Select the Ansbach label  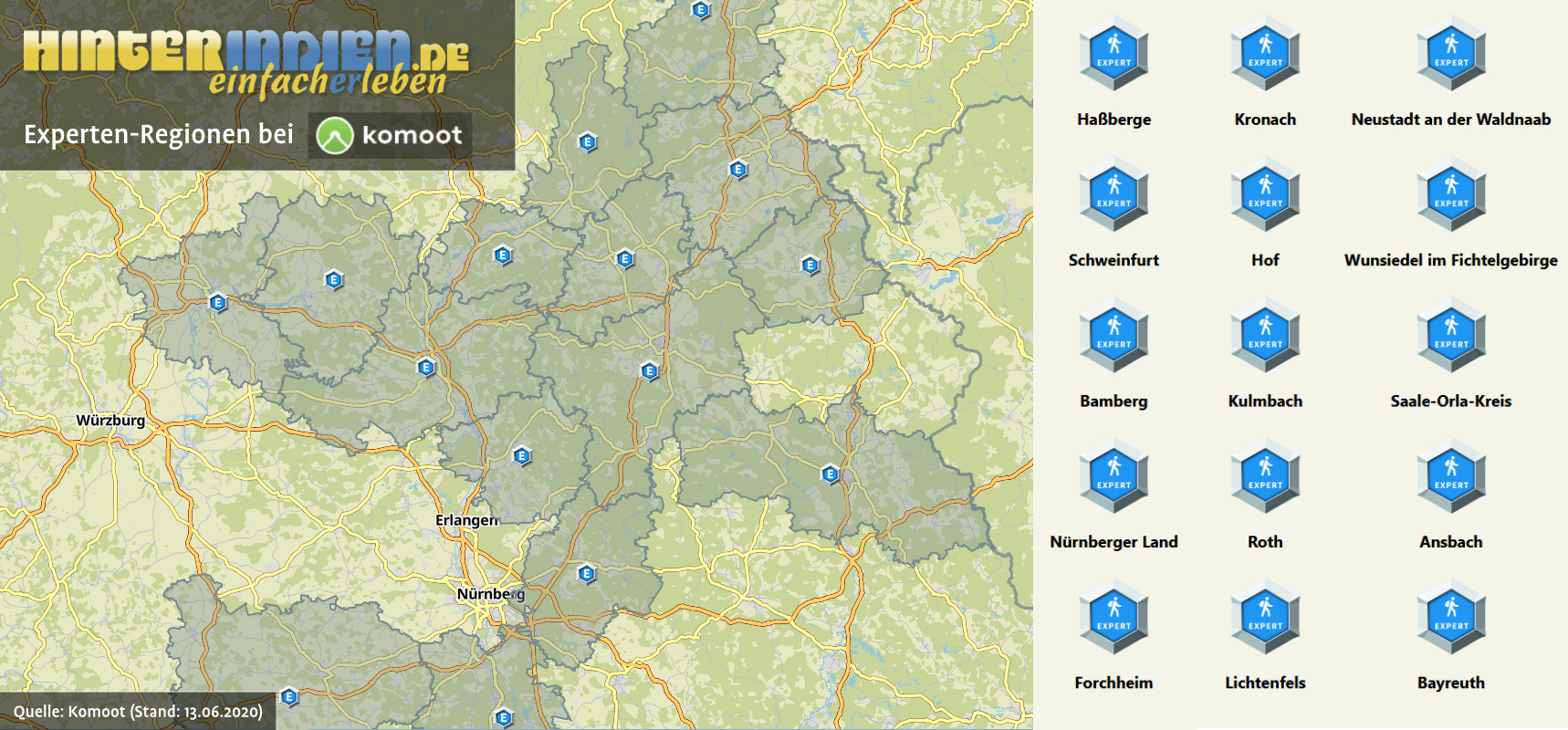tap(1451, 542)
